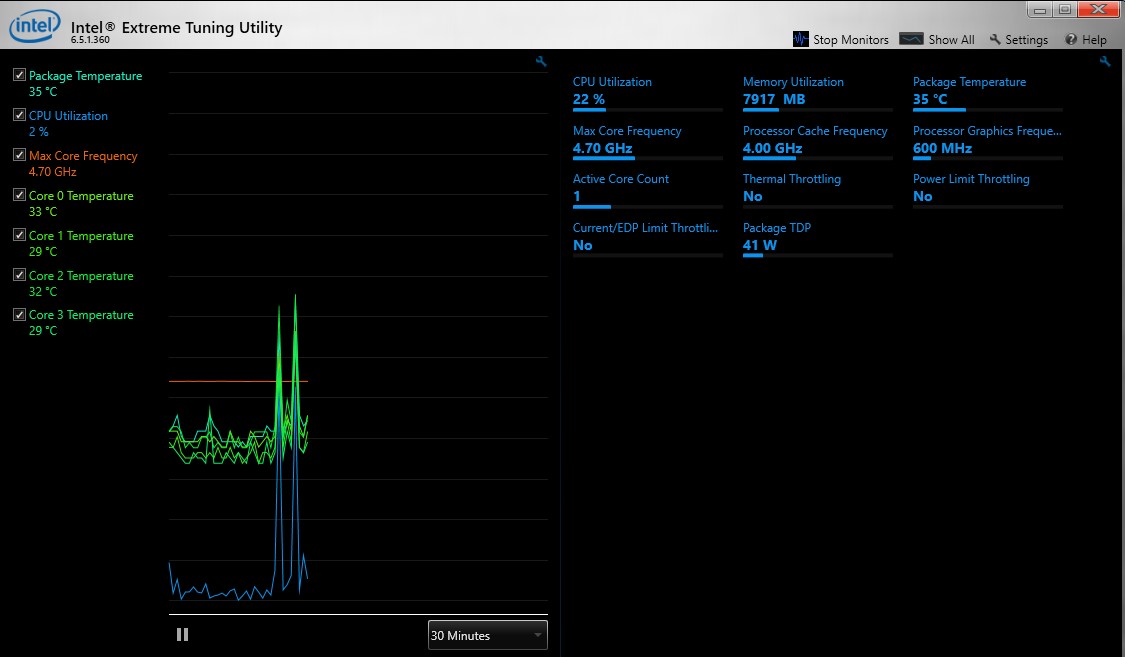
Task: Uncheck Max Core Frequency checkbox
Action: click(19, 155)
